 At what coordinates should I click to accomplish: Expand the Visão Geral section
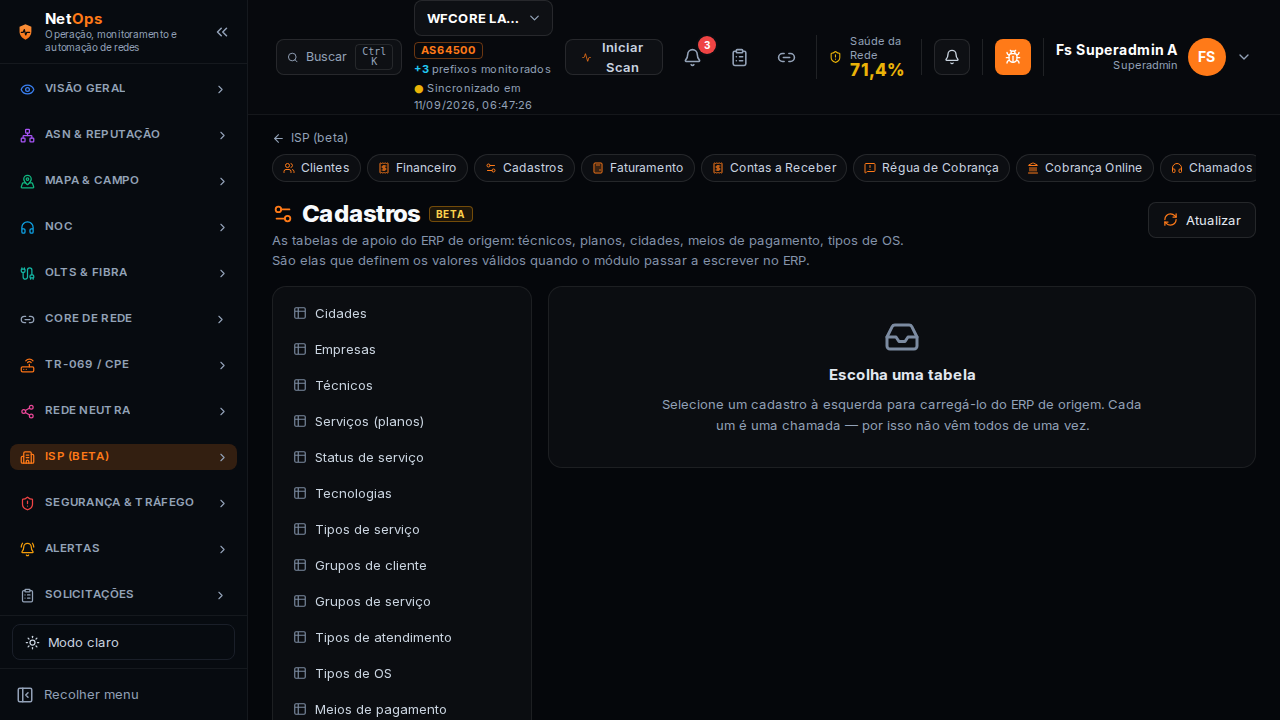click(x=123, y=89)
